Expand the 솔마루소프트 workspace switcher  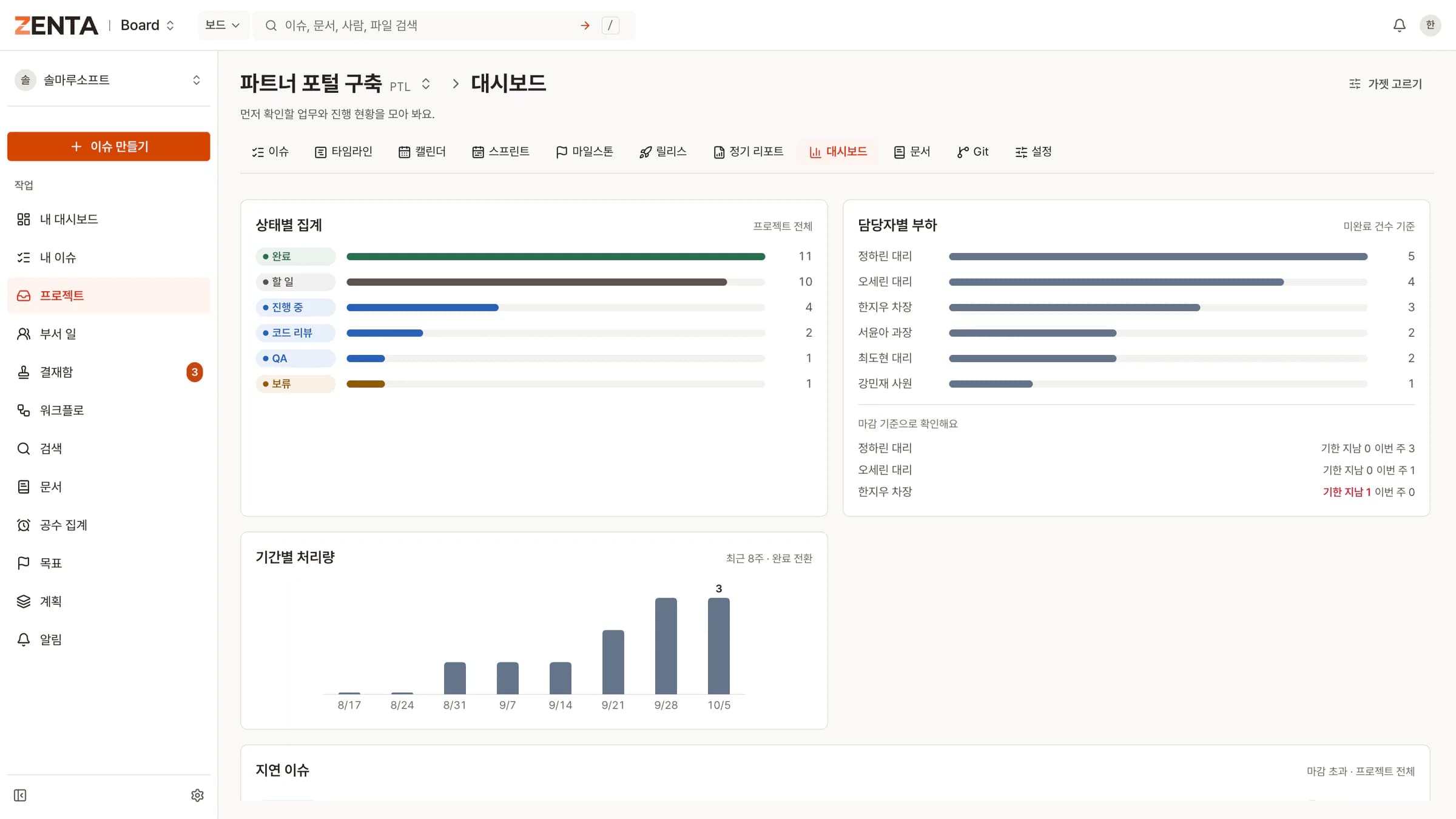point(109,80)
